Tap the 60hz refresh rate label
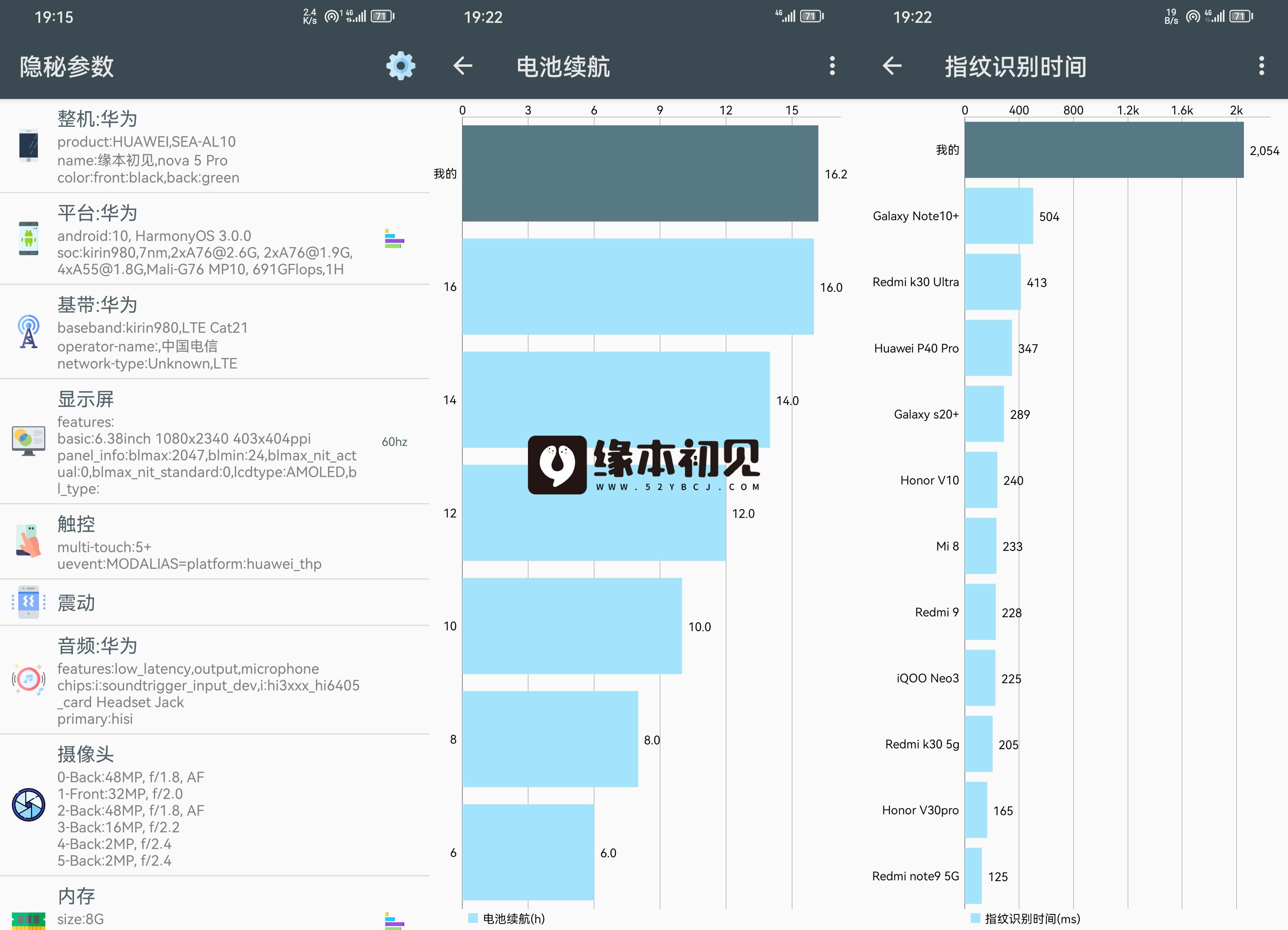This screenshot has width=1288, height=930. 394,442
